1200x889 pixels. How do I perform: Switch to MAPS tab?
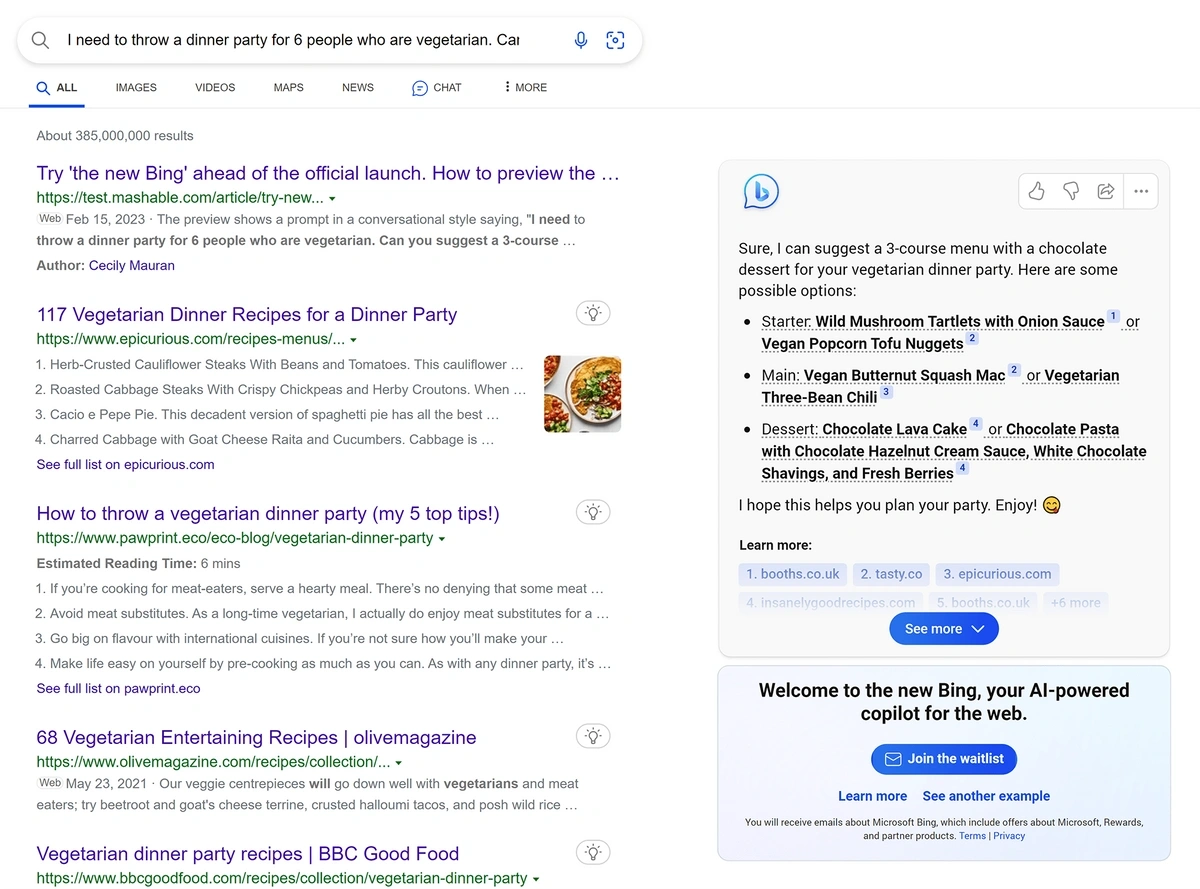point(288,87)
